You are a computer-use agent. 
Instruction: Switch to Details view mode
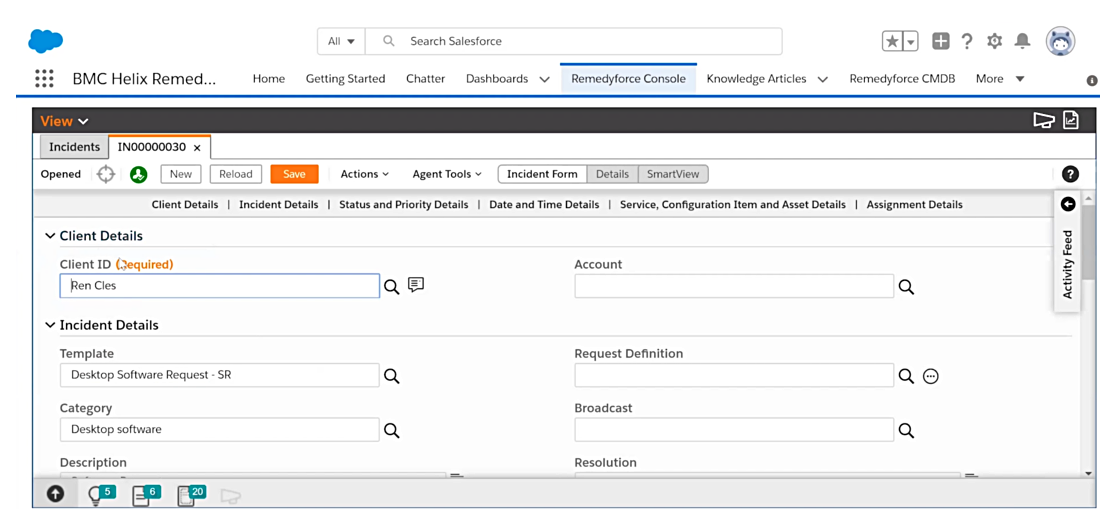pos(612,174)
